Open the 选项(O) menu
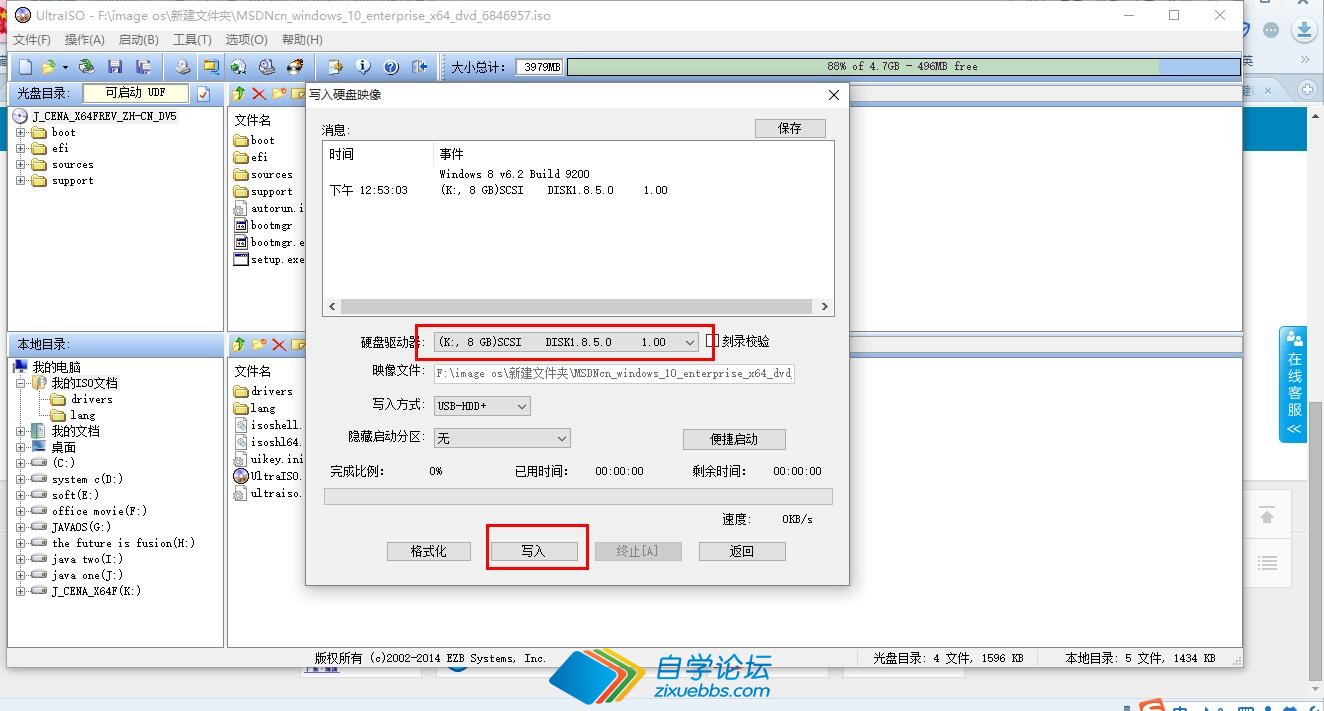 point(247,40)
